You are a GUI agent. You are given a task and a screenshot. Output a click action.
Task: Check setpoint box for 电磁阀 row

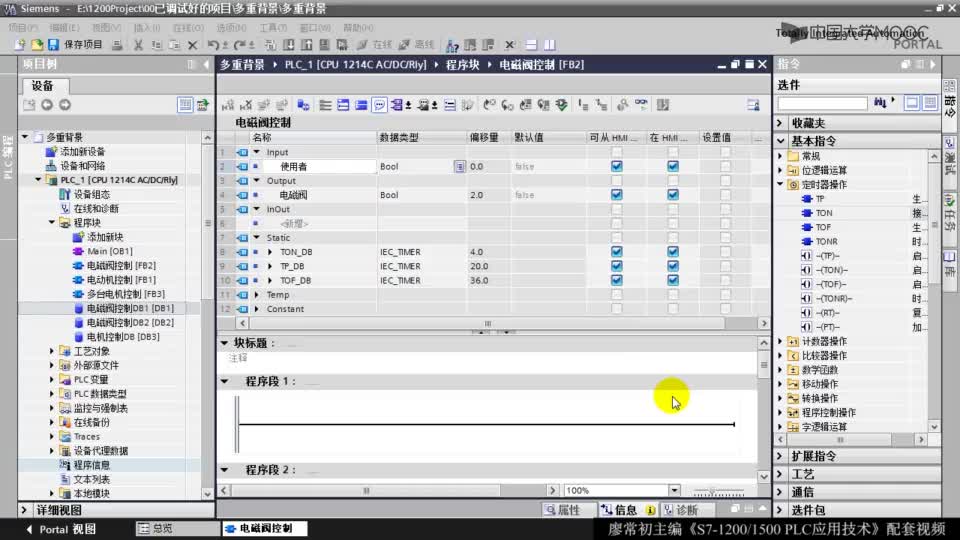click(726, 195)
